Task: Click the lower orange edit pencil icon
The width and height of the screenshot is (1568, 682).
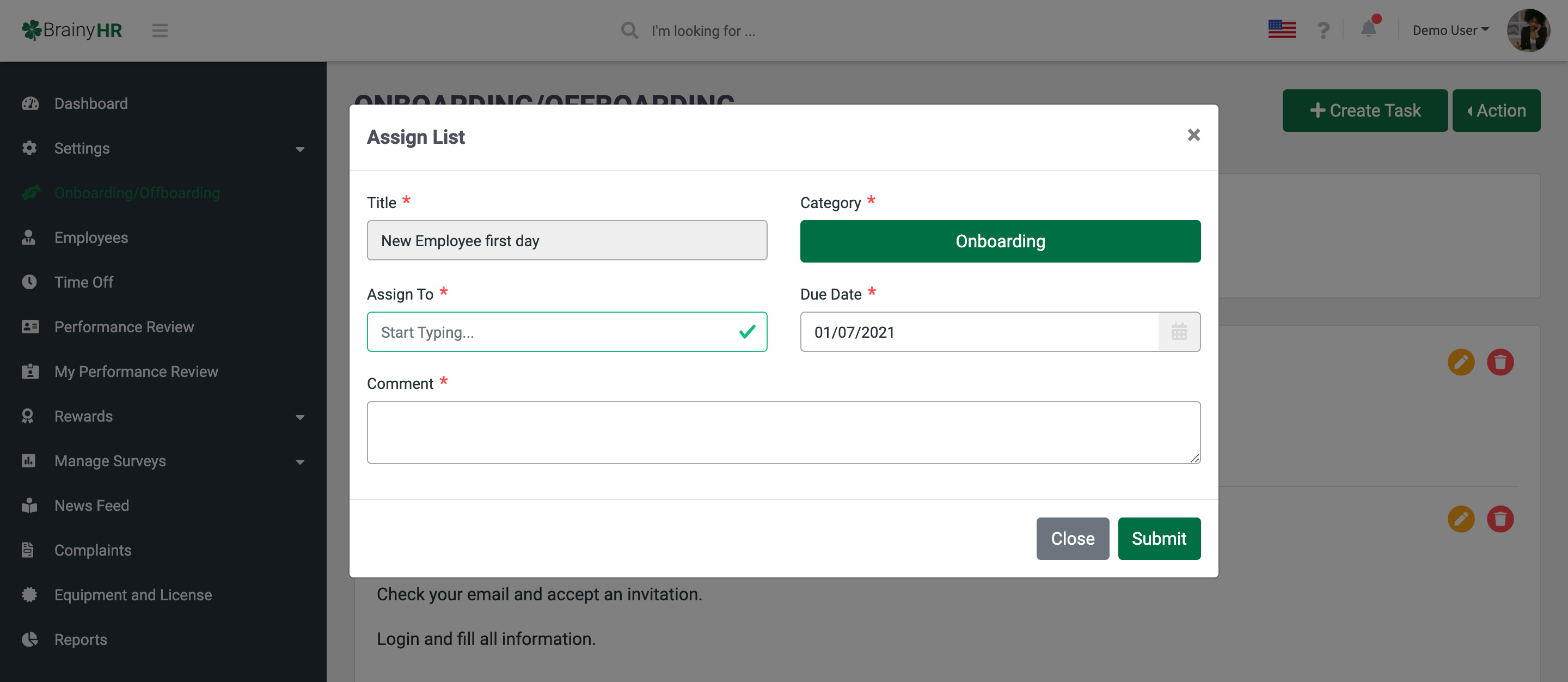Action: [1460, 519]
